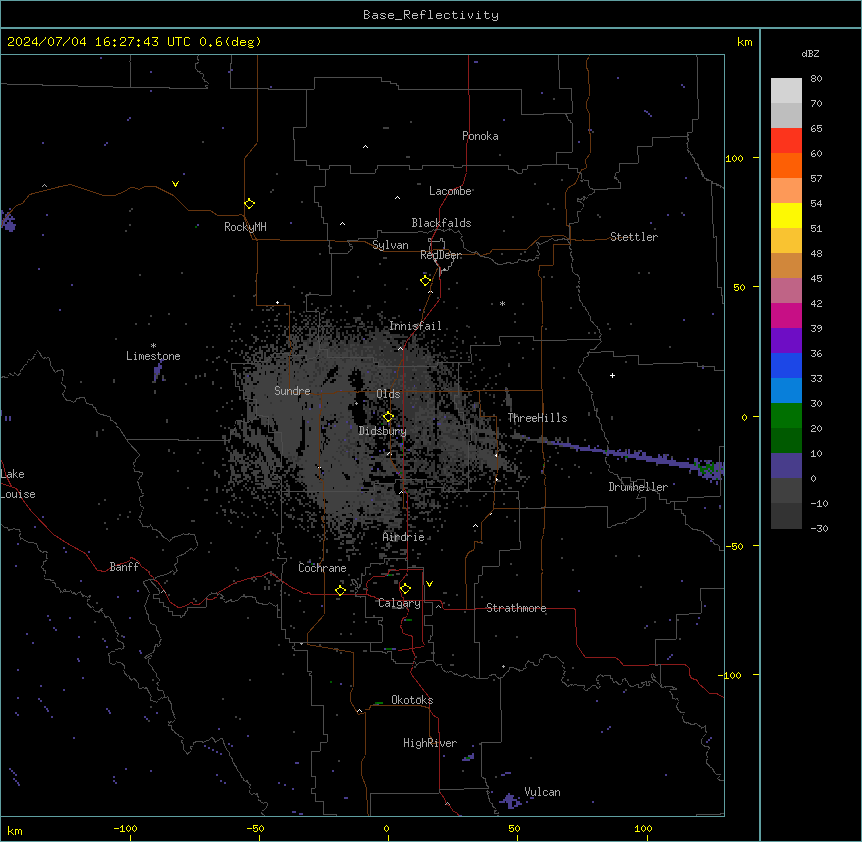862x842 pixels.
Task: Click the Base_Reflectivity title
Action: tap(431, 15)
